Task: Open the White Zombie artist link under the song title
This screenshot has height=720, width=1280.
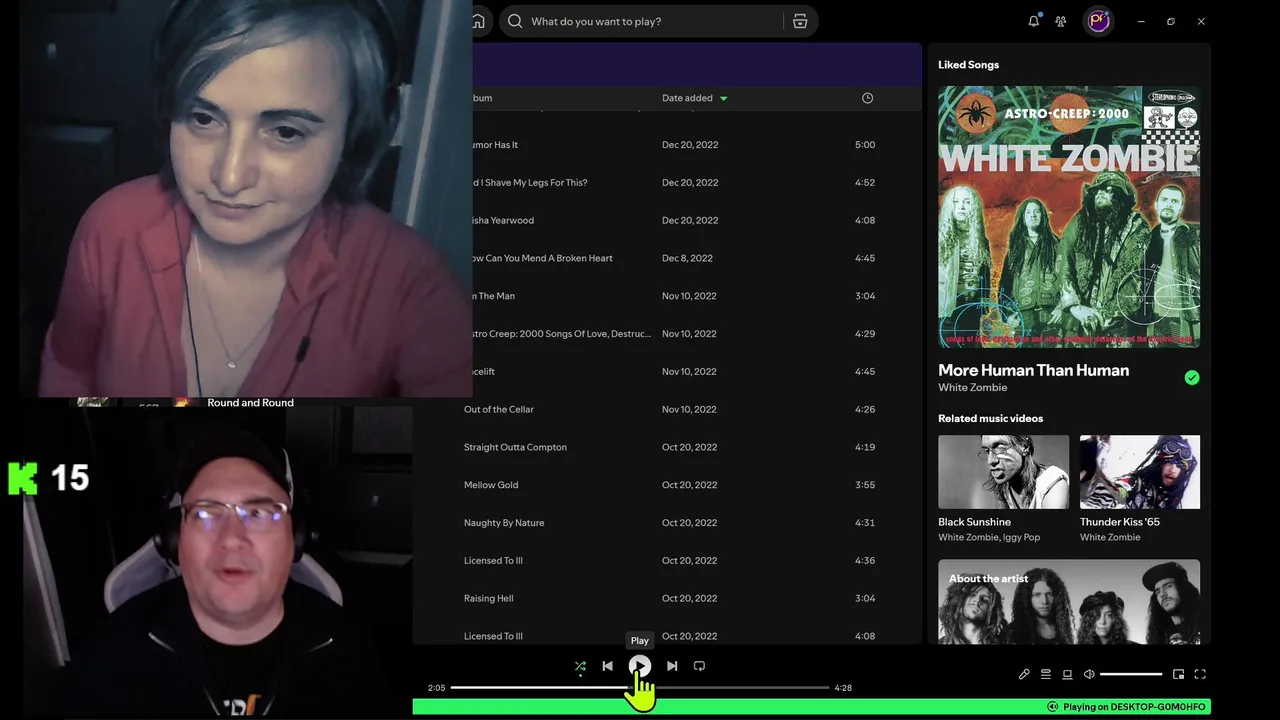Action: 972,388
